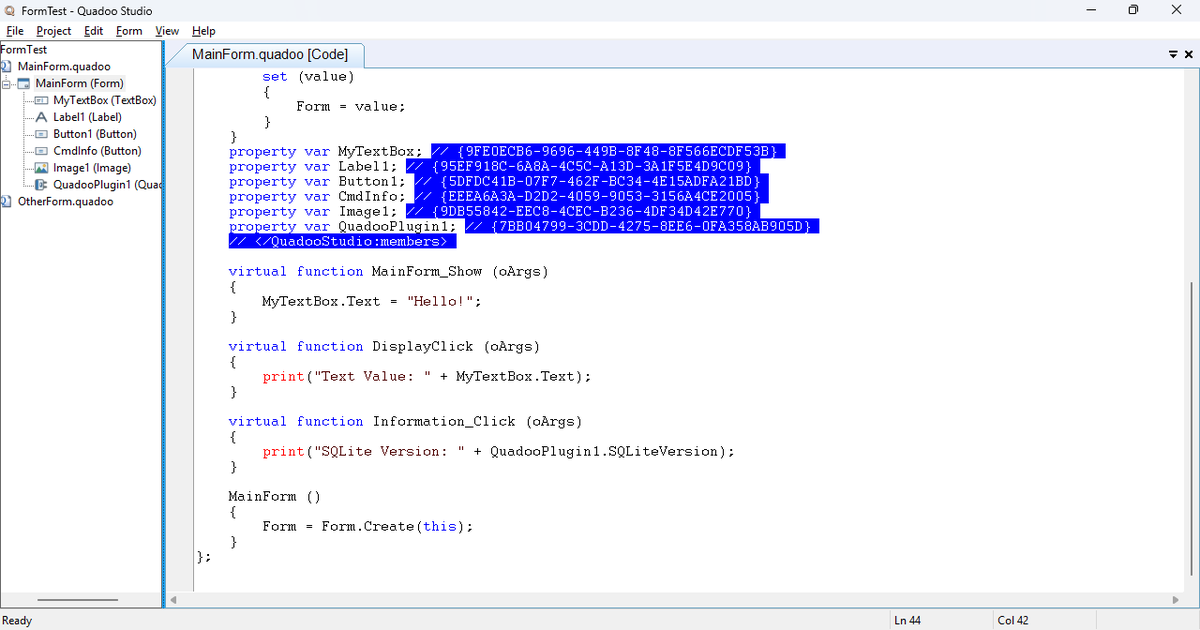Click 'MainForm_Show' function name in code
1200x630 pixels.
(427, 271)
